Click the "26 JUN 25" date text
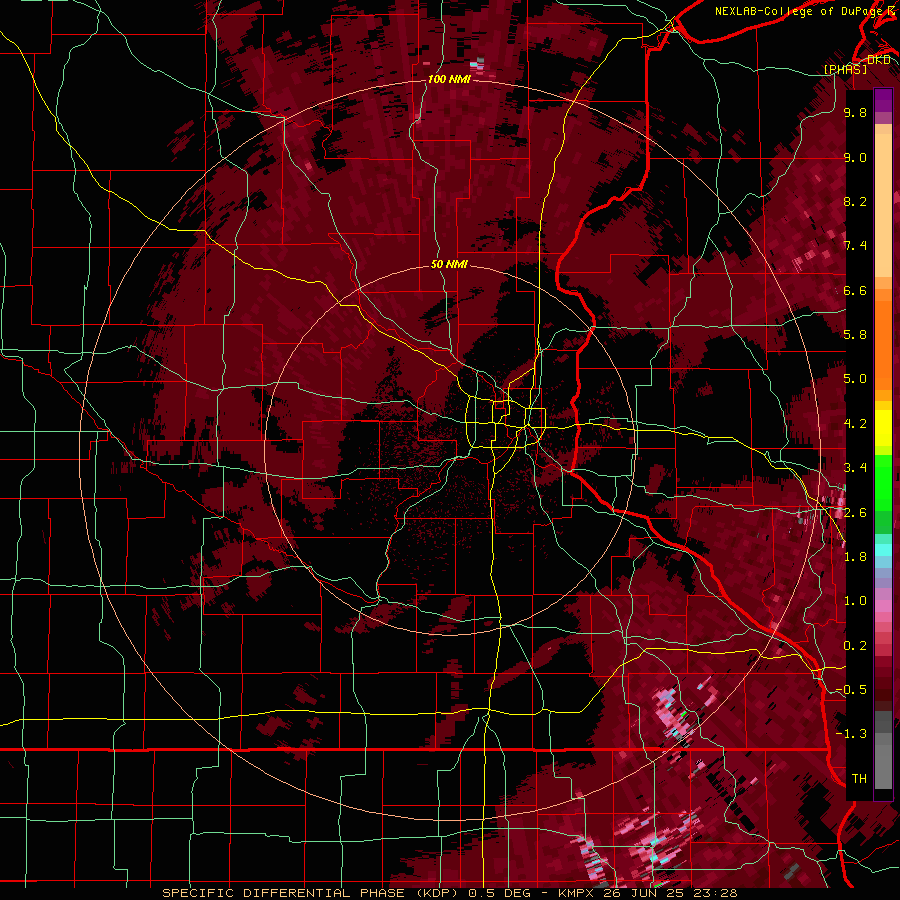Viewport: 900px width, 900px height. [645, 893]
